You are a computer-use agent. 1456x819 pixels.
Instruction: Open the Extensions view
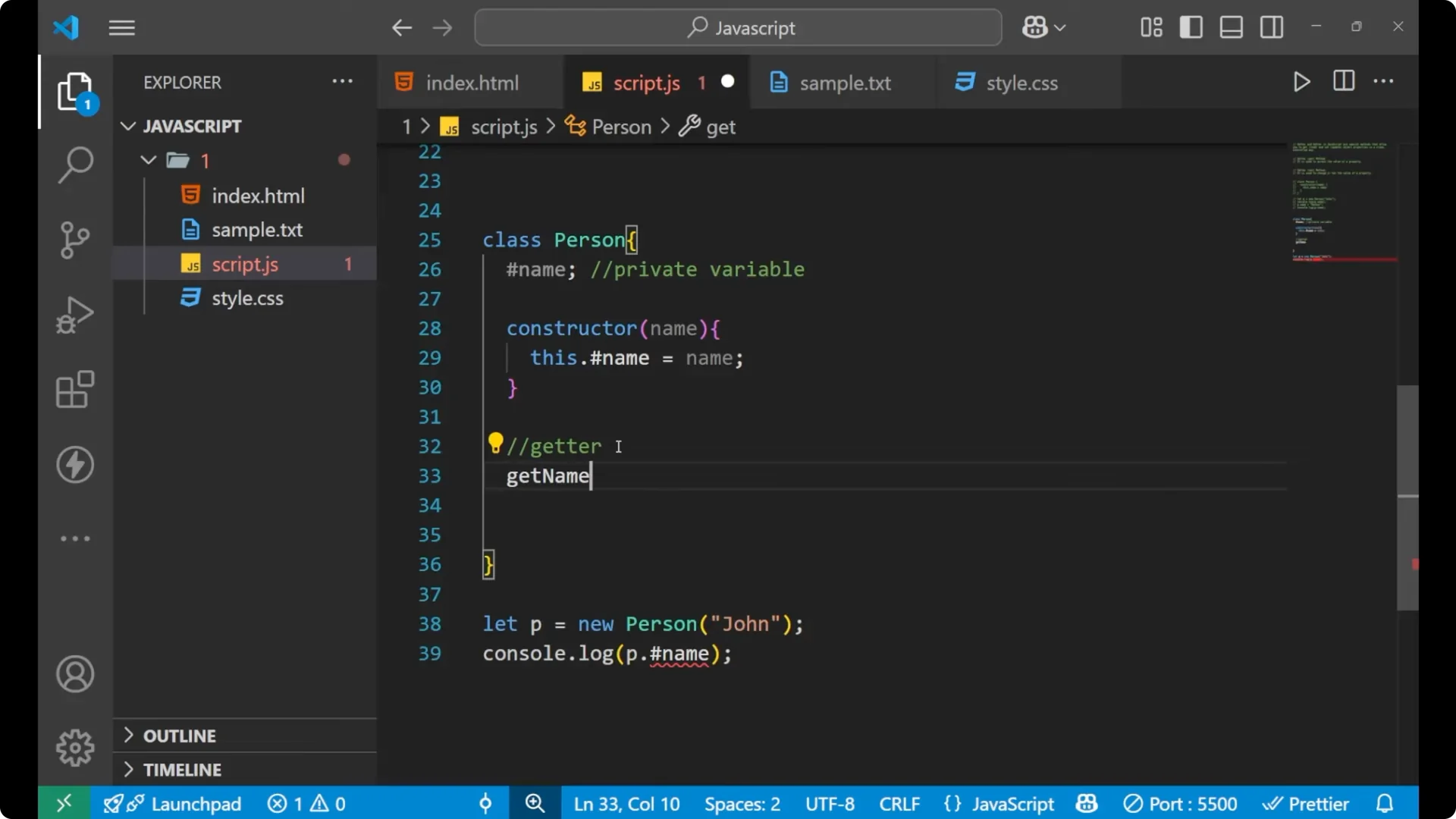click(x=74, y=389)
